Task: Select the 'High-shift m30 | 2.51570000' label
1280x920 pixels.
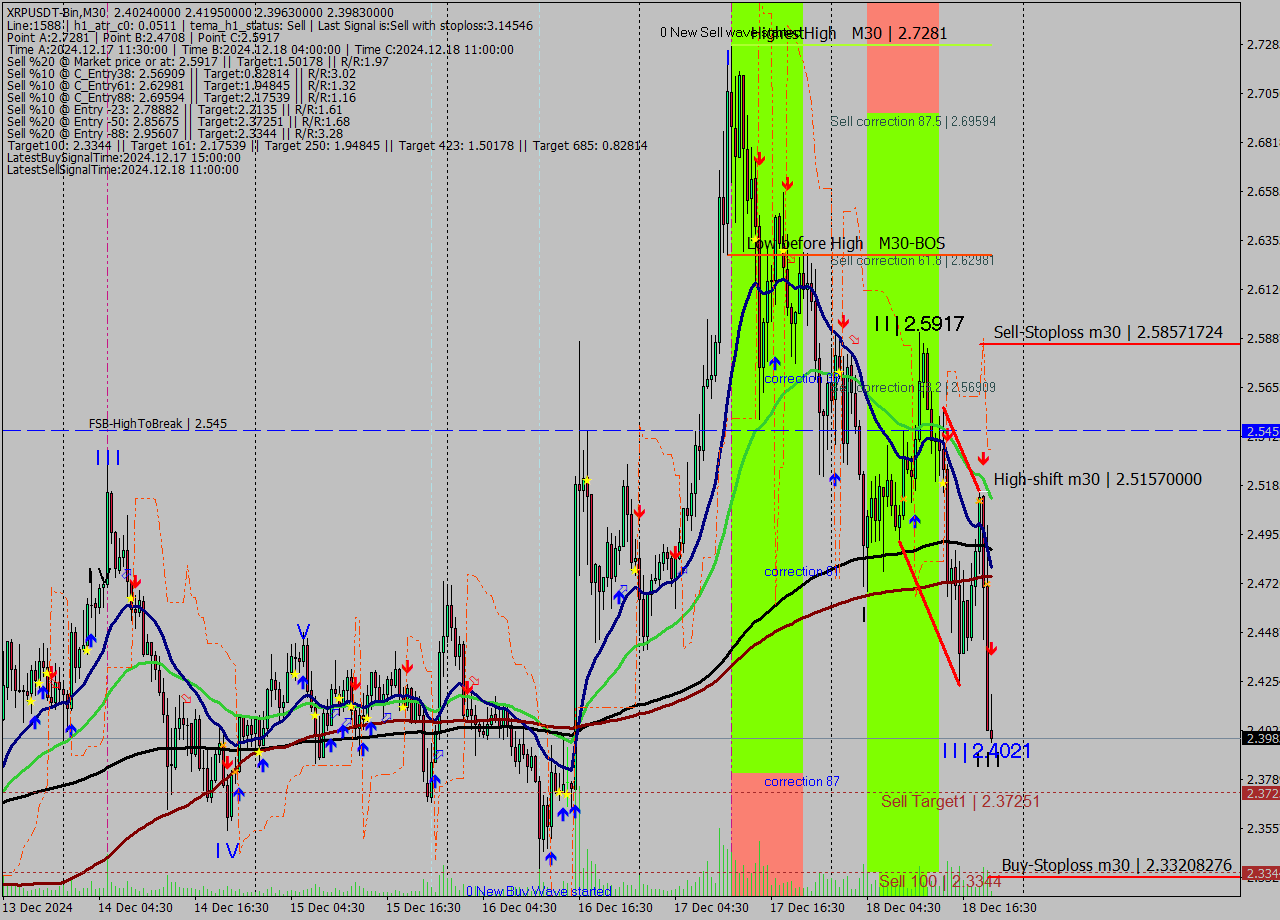Action: coord(1098,479)
